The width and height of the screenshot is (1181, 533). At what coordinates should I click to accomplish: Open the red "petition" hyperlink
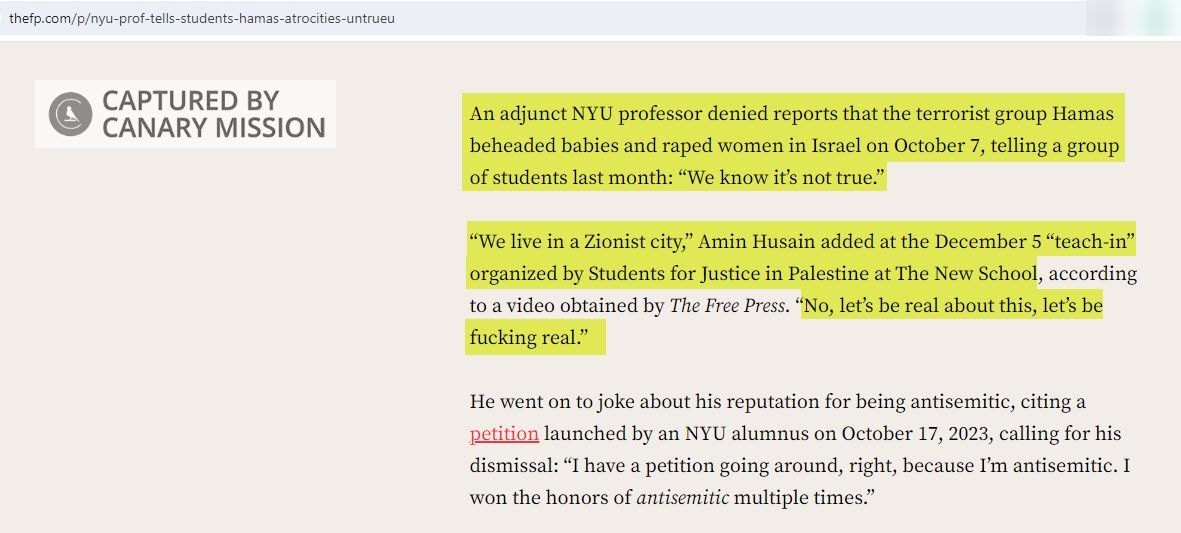(504, 434)
